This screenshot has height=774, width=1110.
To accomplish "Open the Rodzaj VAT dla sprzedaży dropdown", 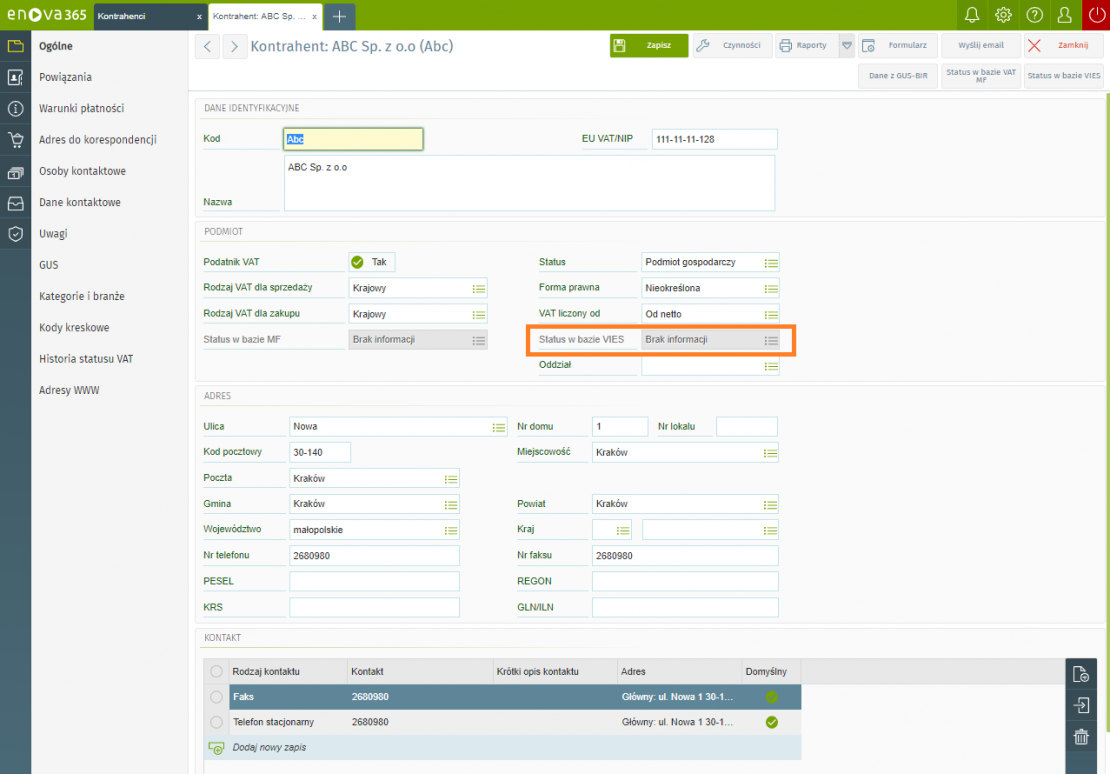I will (x=478, y=288).
